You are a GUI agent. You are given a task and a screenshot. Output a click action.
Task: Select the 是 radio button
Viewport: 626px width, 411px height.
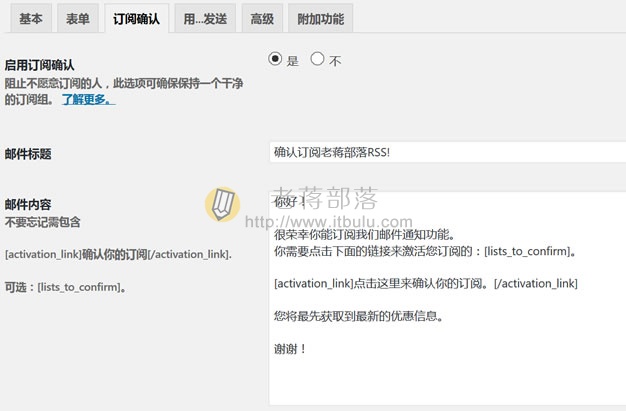(x=275, y=59)
